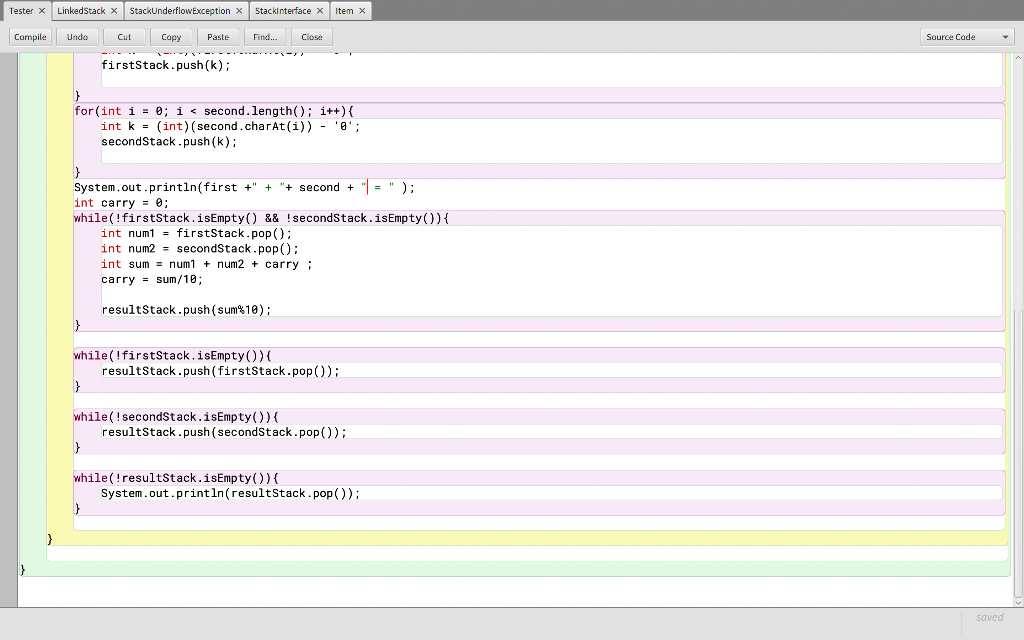Screen dimensions: 1024x640
Task: Click the Paste toolbar button
Action: pos(218,37)
